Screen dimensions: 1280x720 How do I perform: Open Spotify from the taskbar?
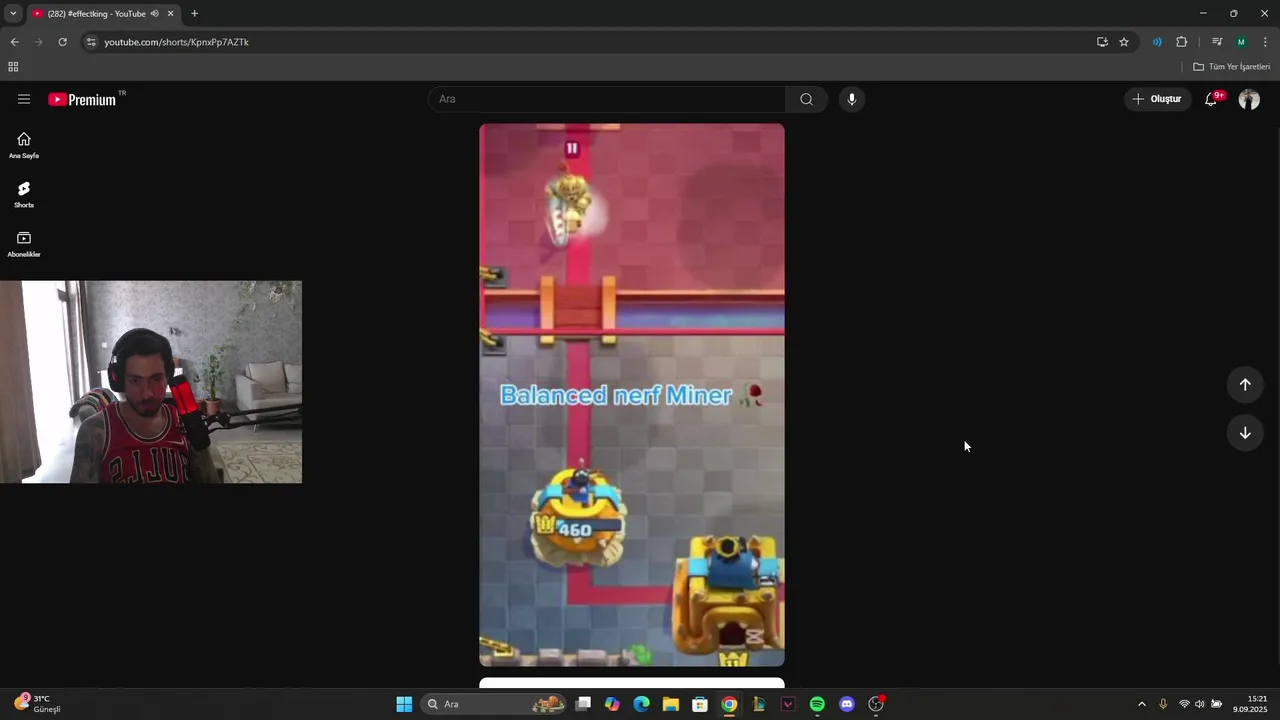[817, 704]
